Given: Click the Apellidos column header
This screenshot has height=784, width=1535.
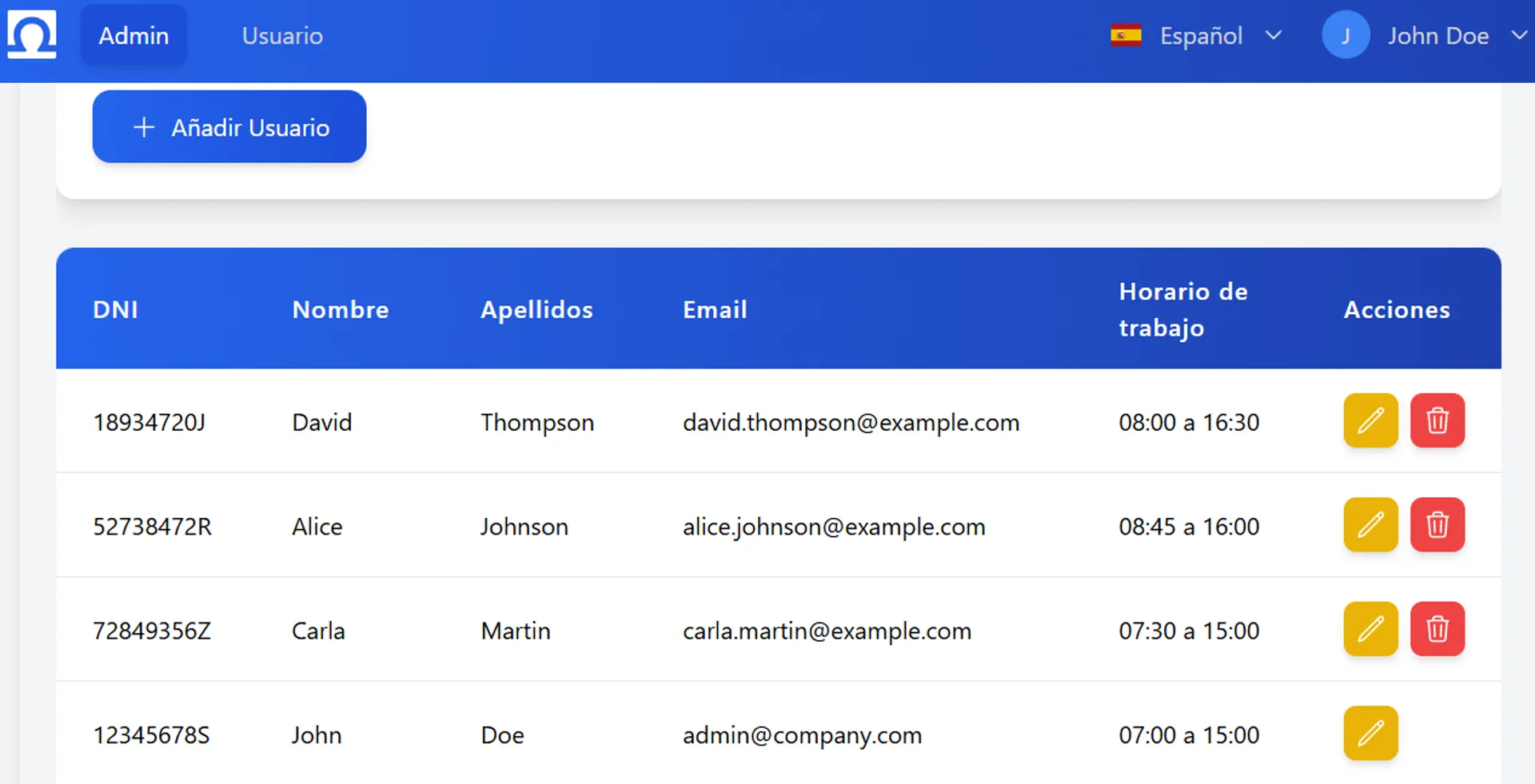Looking at the screenshot, I should pos(536,309).
